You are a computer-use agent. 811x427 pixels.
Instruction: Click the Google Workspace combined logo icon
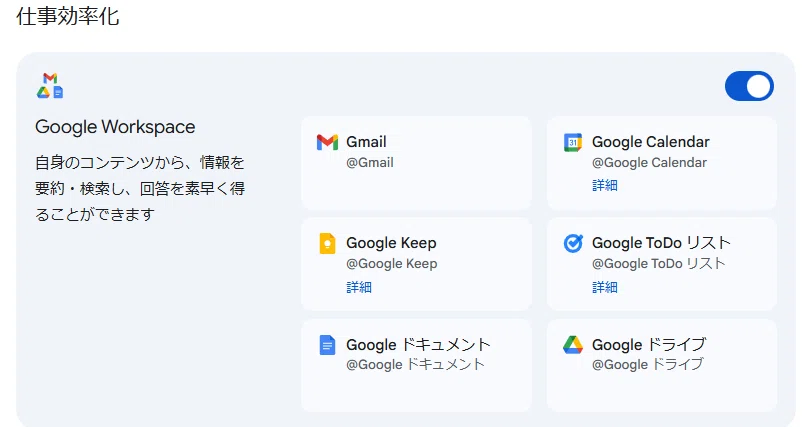coord(50,86)
